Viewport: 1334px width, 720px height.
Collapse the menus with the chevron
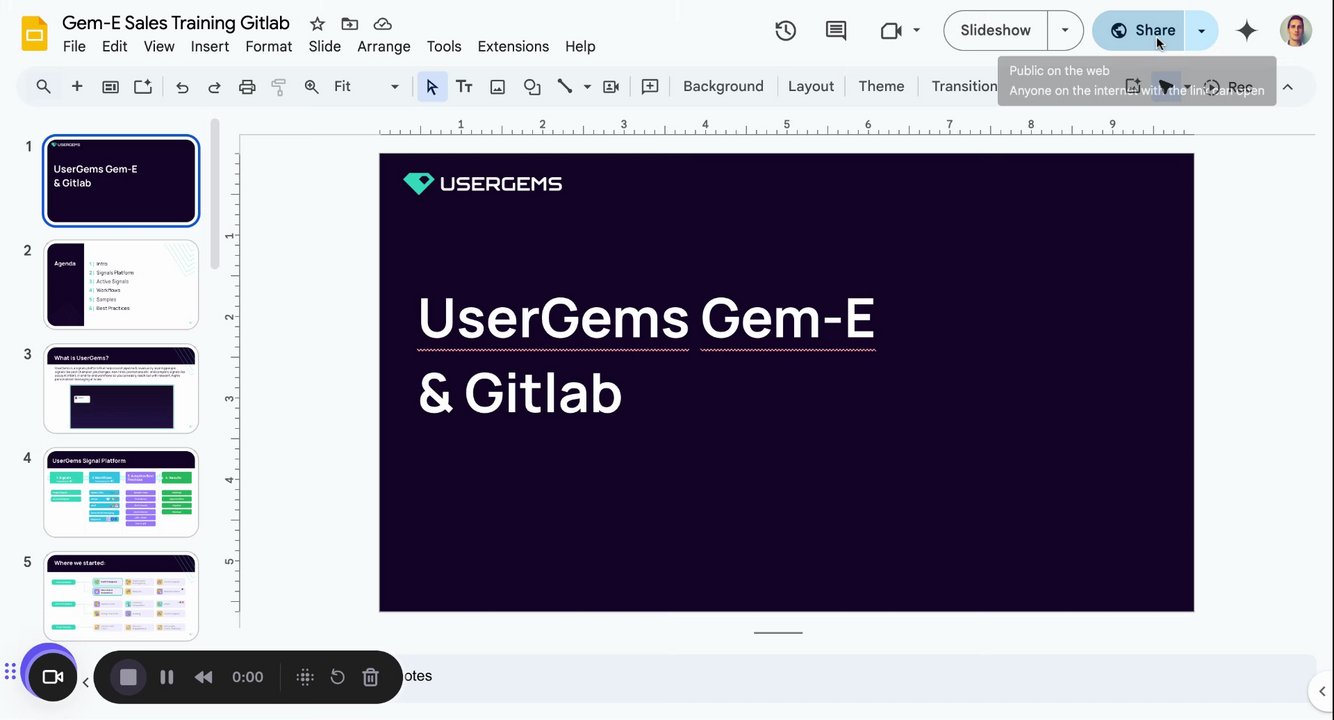(1288, 87)
